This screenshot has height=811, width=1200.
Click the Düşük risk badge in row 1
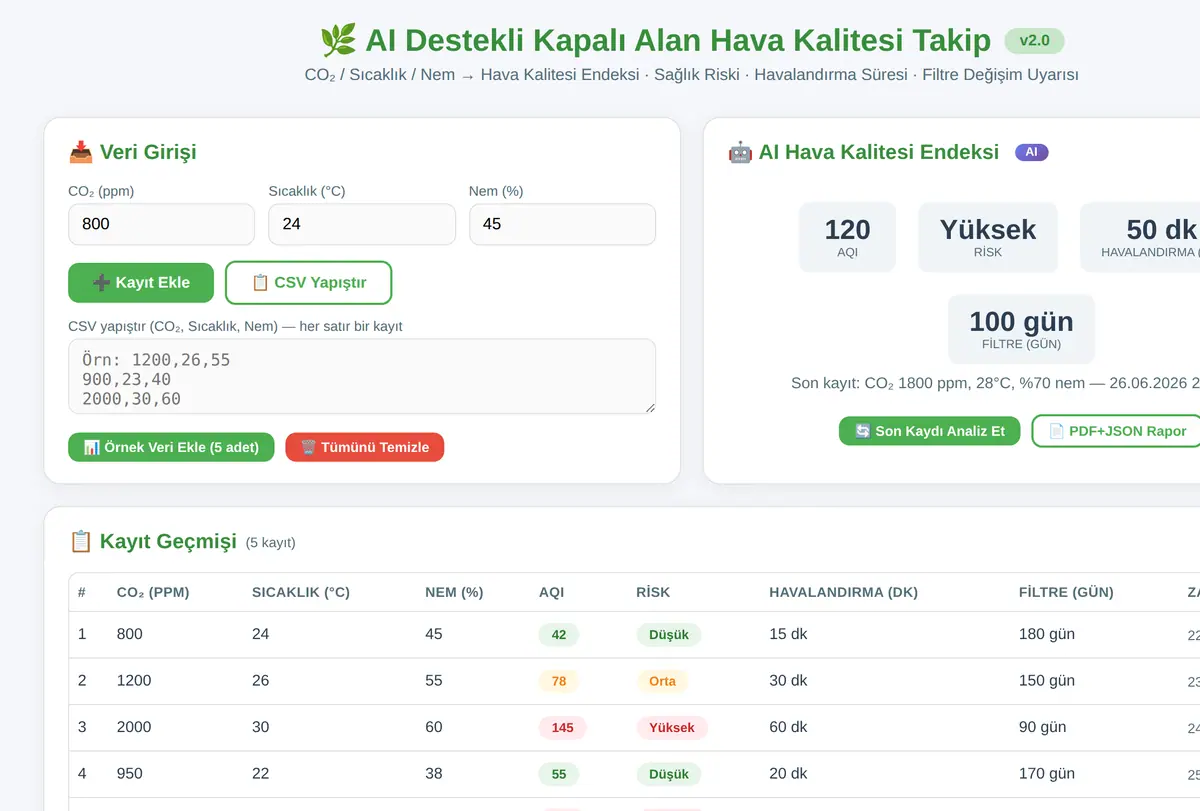[x=669, y=635]
